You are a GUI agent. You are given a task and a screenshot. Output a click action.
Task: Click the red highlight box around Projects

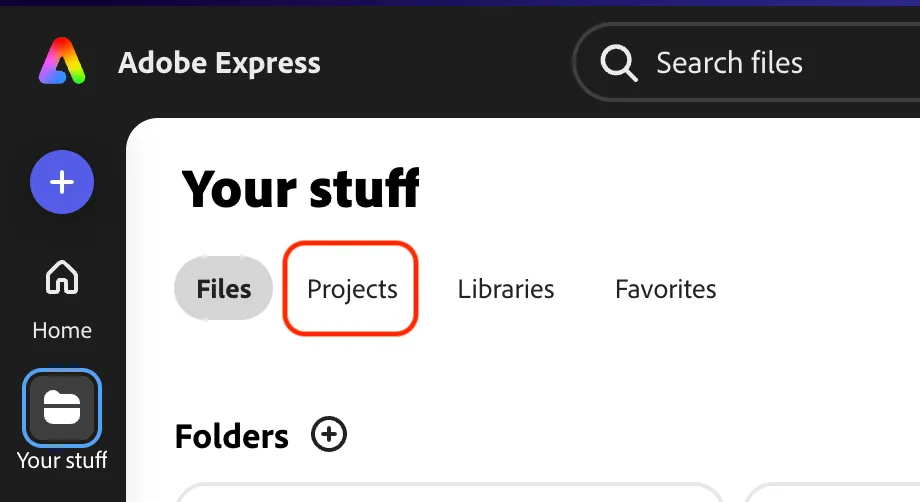(x=350, y=289)
